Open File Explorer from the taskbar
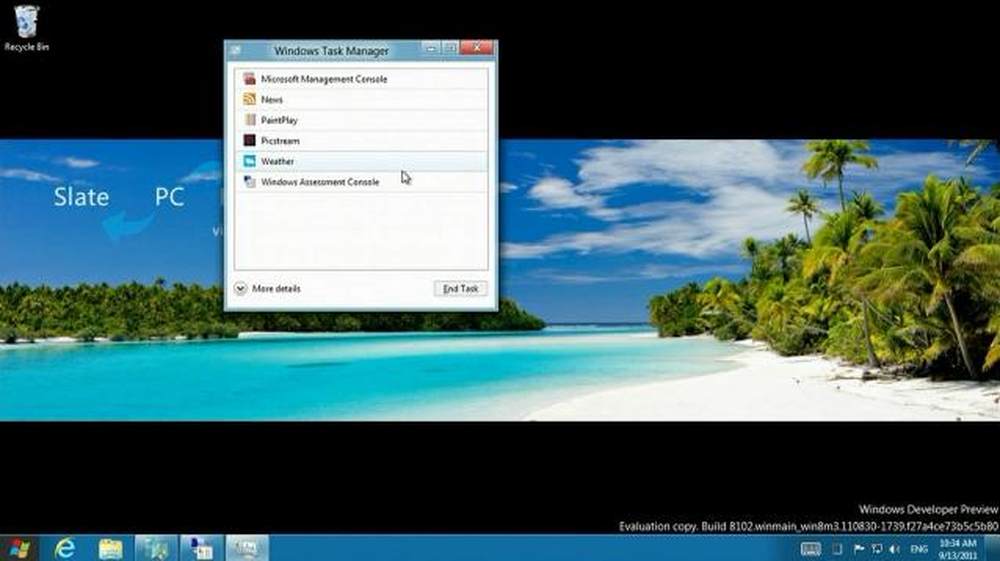Screen dimensions: 1000x561 click(x=110, y=548)
